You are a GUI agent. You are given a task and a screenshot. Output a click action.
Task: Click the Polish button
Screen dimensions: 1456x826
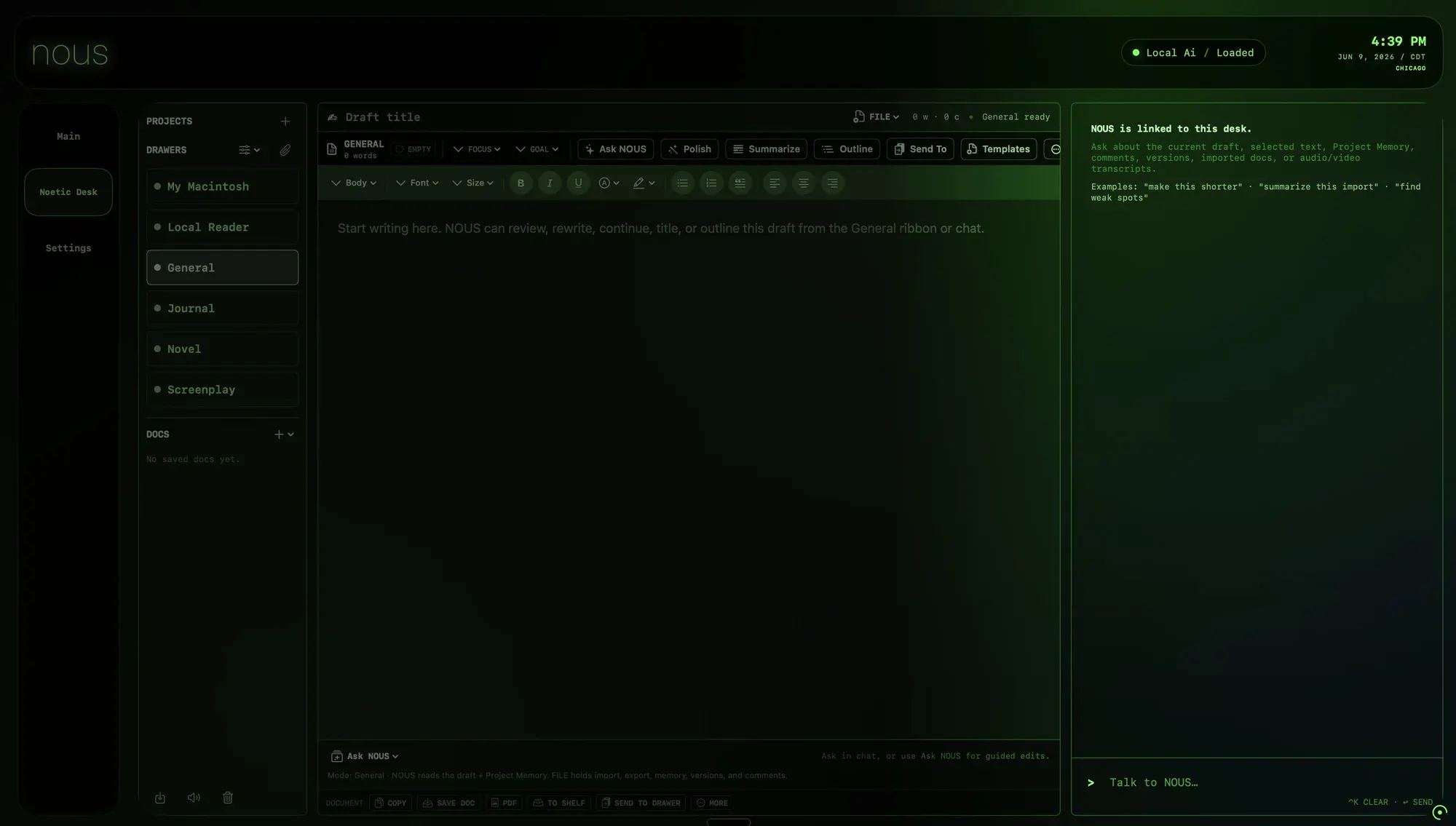pyautogui.click(x=689, y=149)
